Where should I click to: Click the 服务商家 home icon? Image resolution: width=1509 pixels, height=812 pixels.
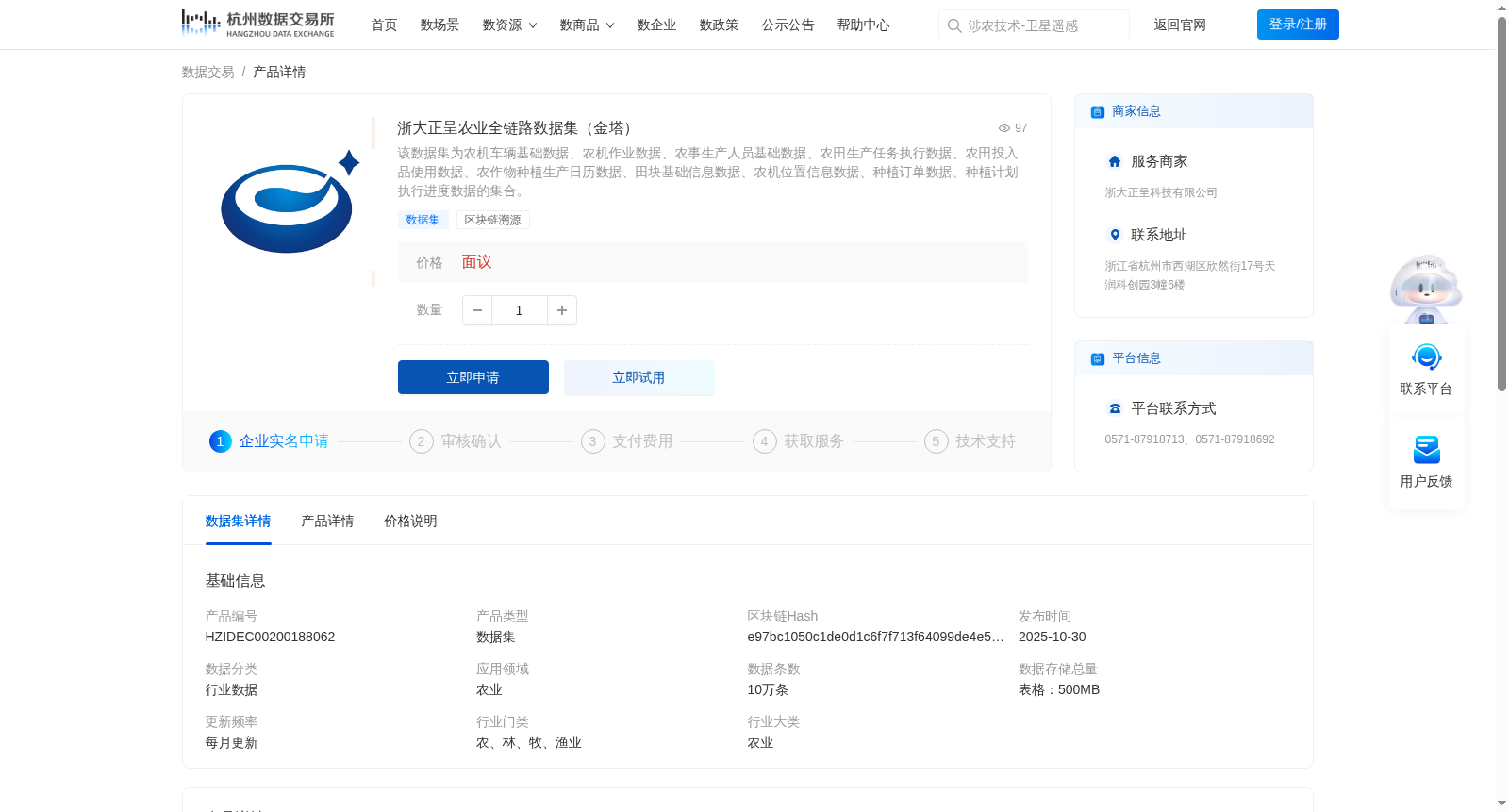coord(1115,161)
